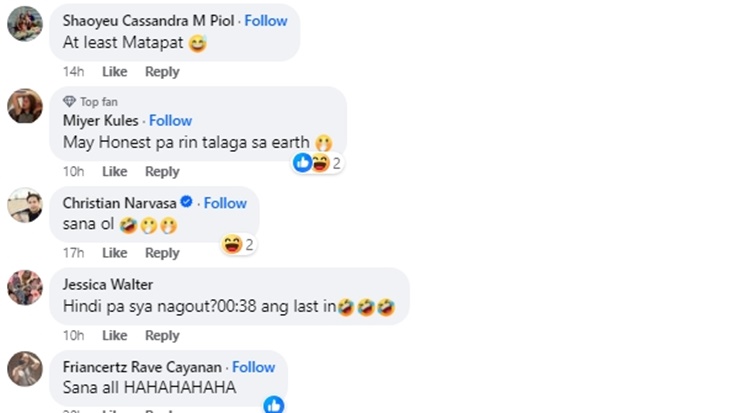Open Jessica Walter's name link
750x413 pixels.
(x=108, y=285)
